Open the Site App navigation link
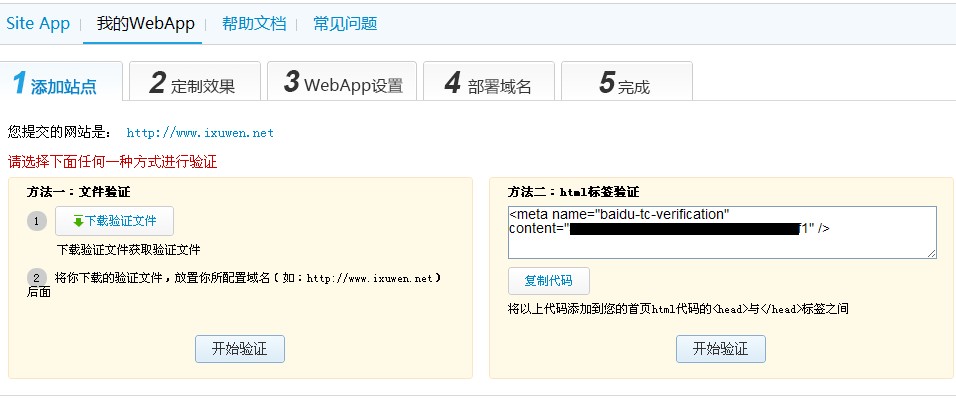Viewport: 956px width, 409px height. tap(38, 23)
